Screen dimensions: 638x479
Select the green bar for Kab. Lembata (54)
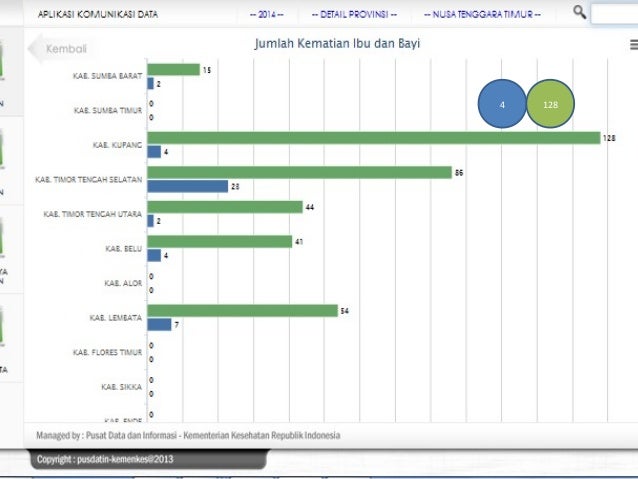243,311
